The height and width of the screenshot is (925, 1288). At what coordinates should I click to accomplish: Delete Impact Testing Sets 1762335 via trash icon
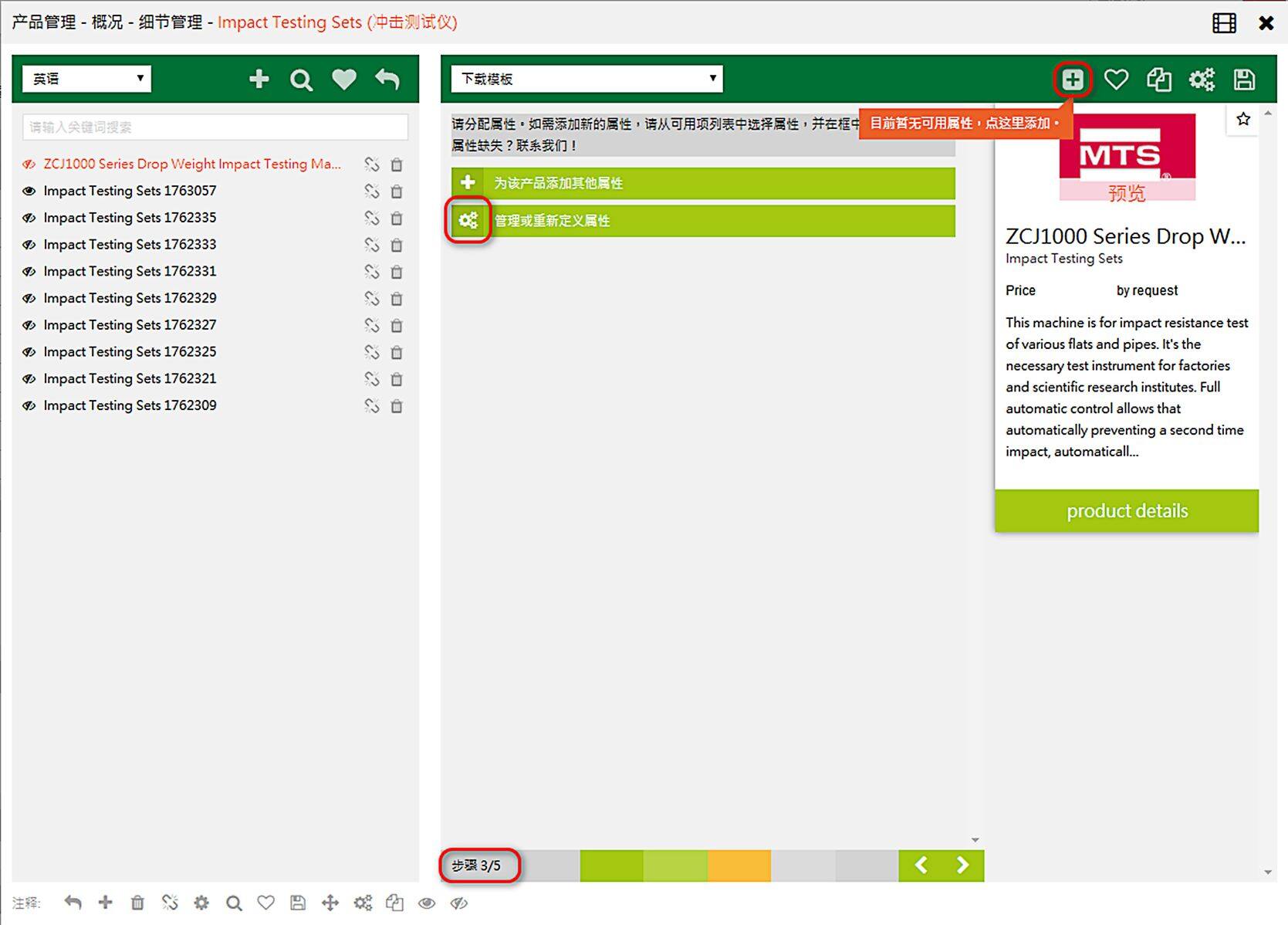(397, 219)
